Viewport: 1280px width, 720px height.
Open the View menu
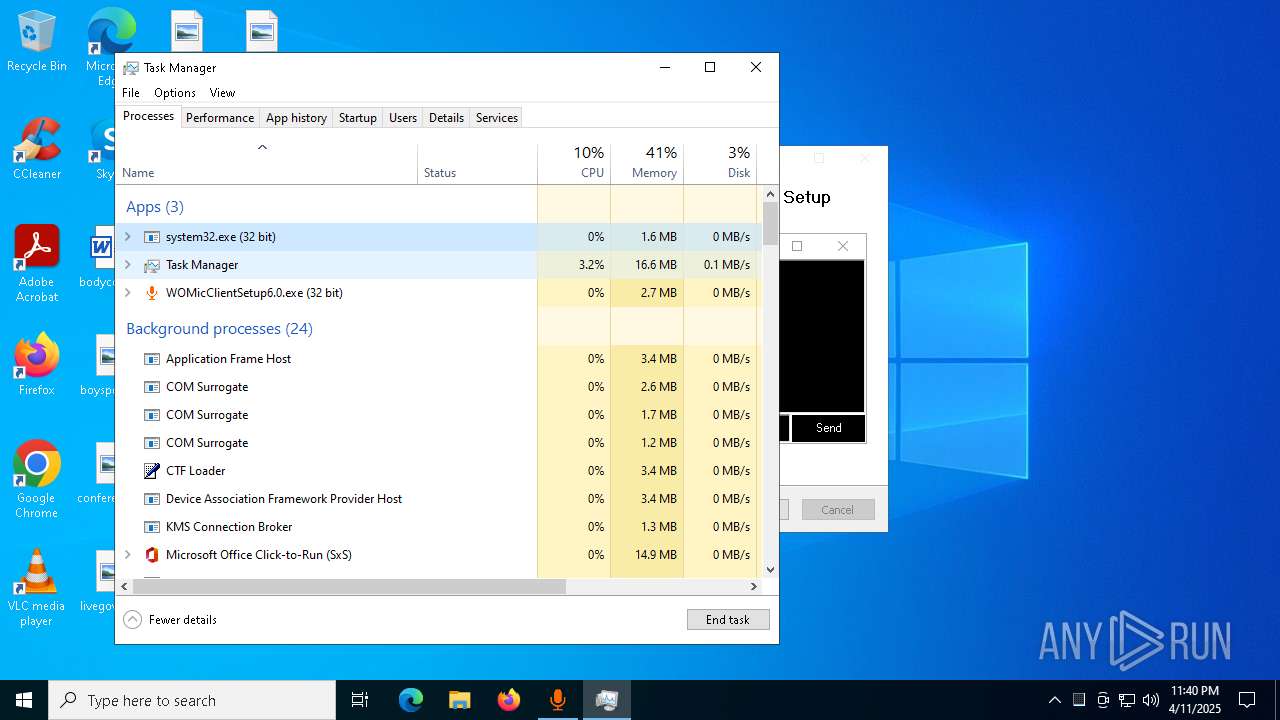222,93
